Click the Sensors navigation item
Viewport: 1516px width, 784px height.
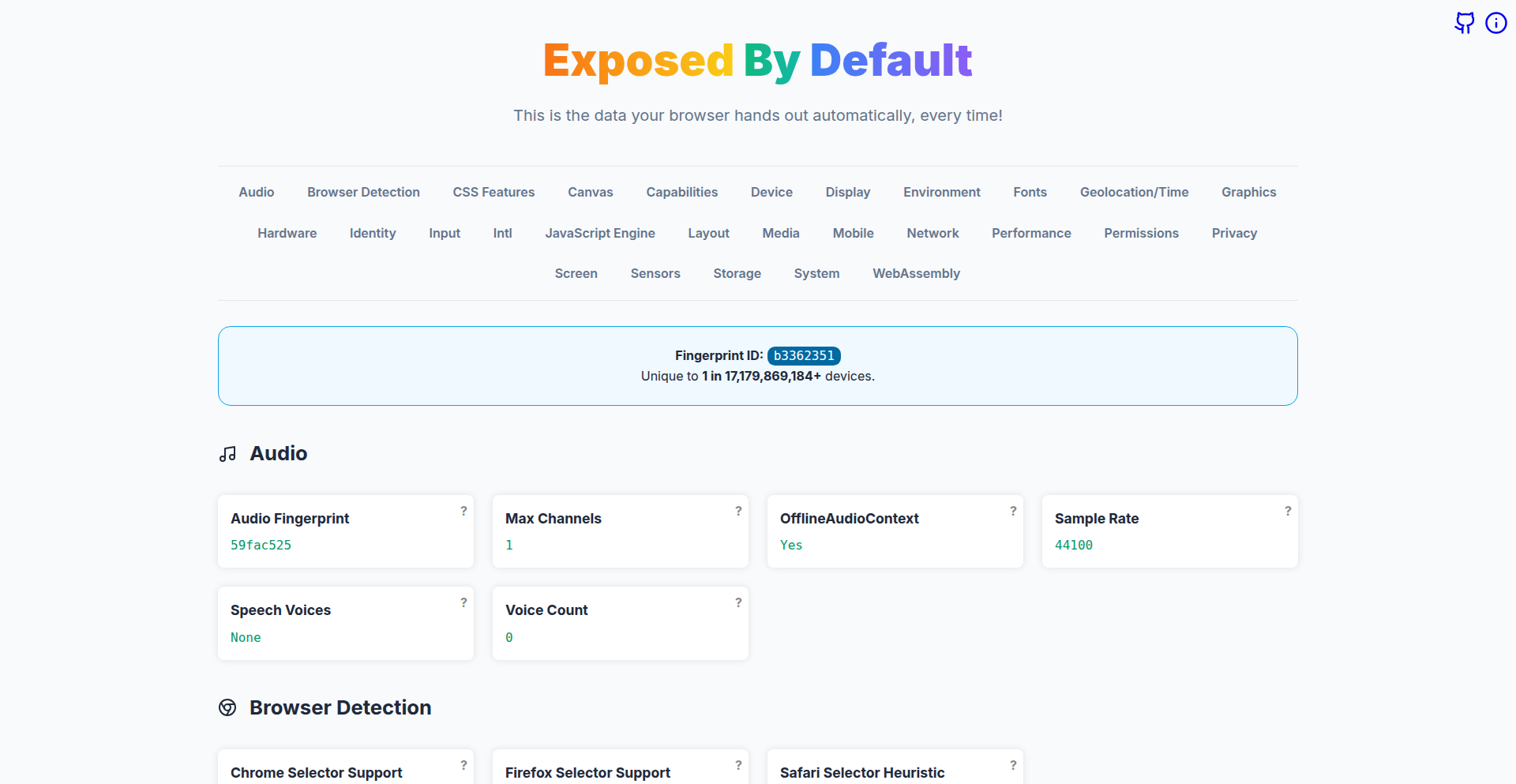coord(655,273)
